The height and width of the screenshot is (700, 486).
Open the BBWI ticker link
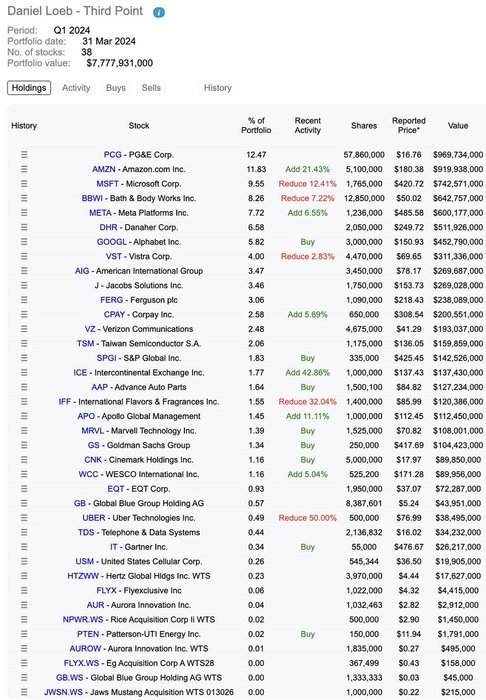pos(92,198)
